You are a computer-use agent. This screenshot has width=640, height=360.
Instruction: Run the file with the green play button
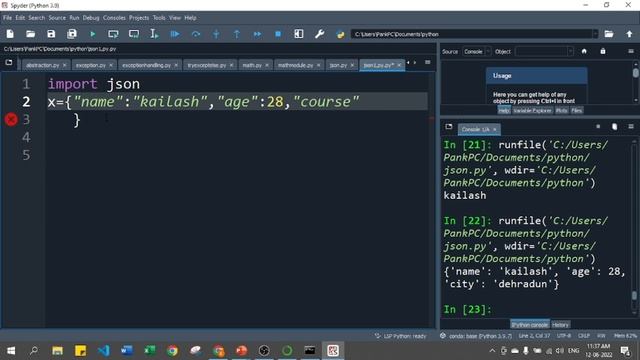93,34
